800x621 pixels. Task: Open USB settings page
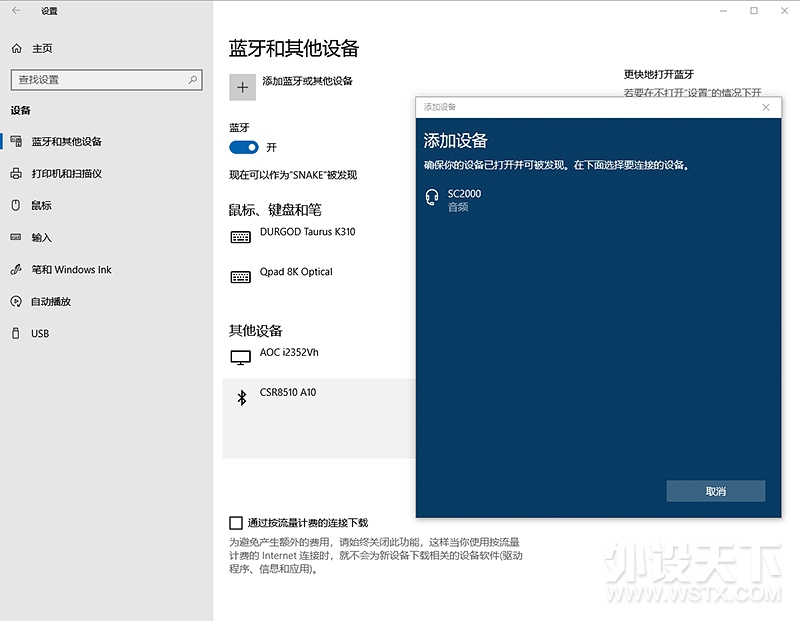[x=40, y=333]
